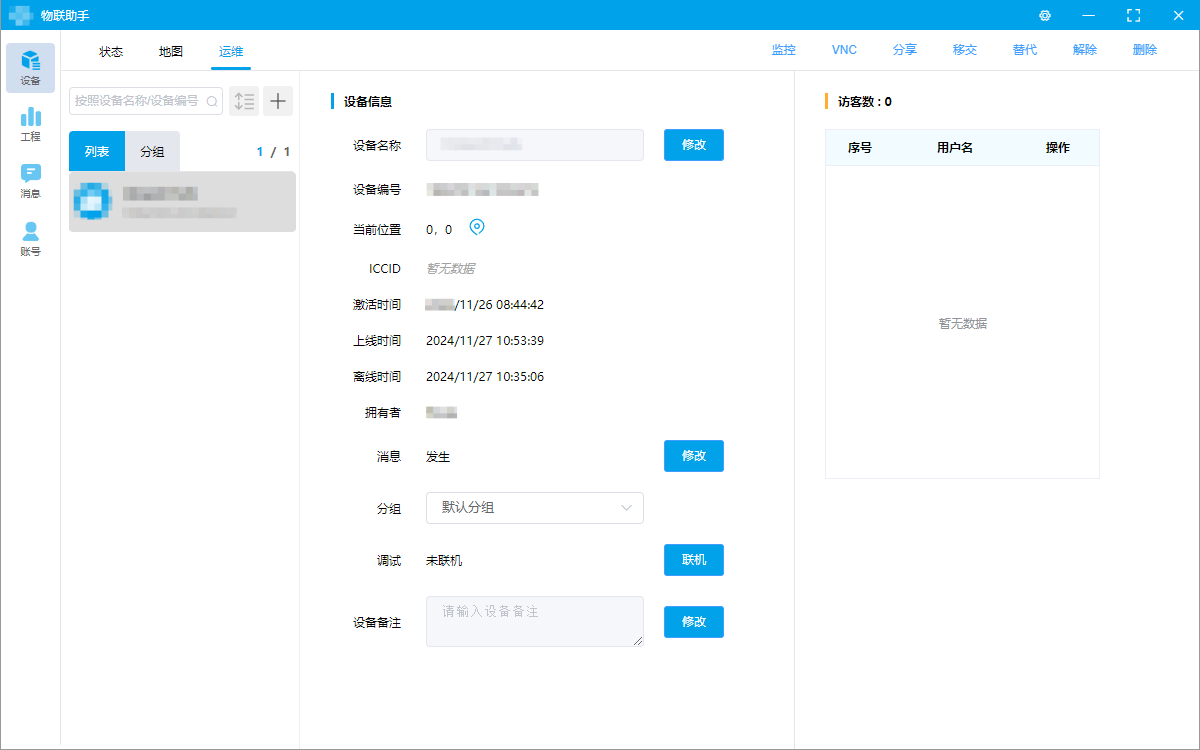Click the settings icon in title bar
1200x750 pixels.
tap(1045, 15)
